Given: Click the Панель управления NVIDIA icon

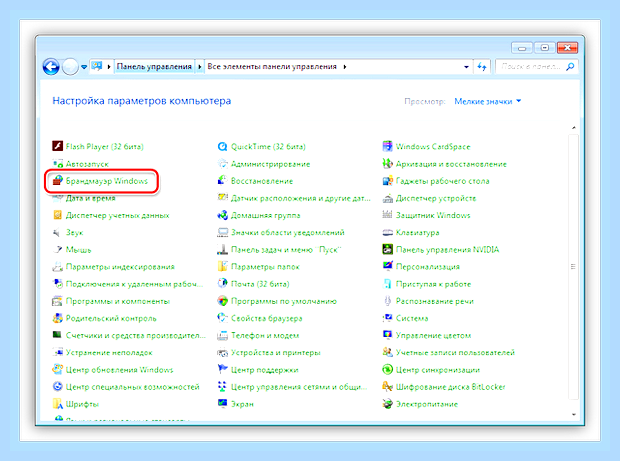Looking at the screenshot, I should coord(388,249).
